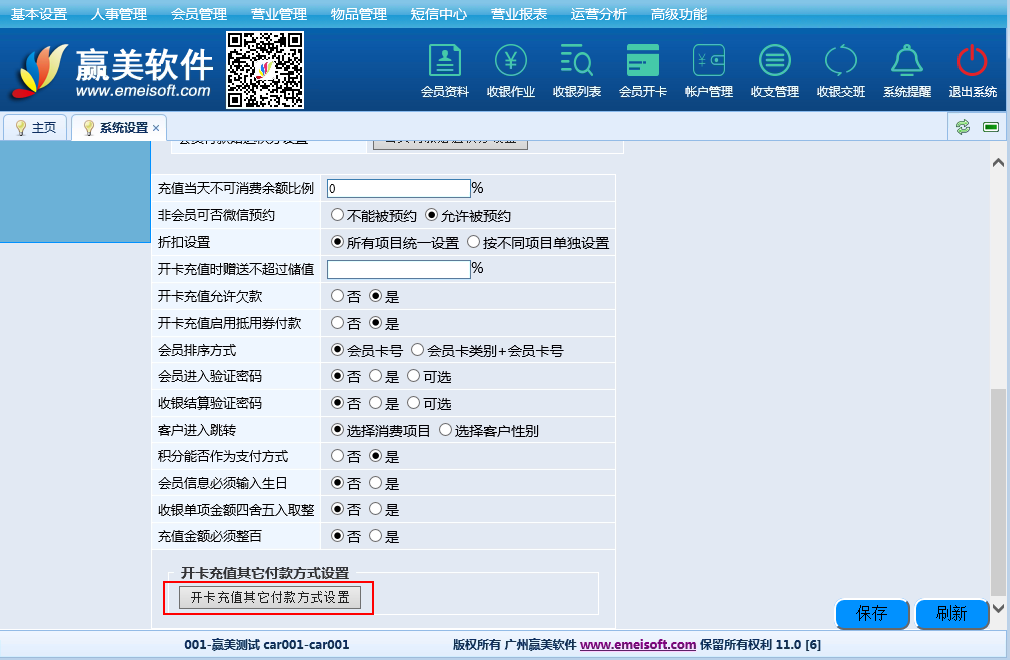This screenshot has height=660, width=1010.
Task: Choose 可选 for 会员进入验证密码
Action: pos(414,377)
